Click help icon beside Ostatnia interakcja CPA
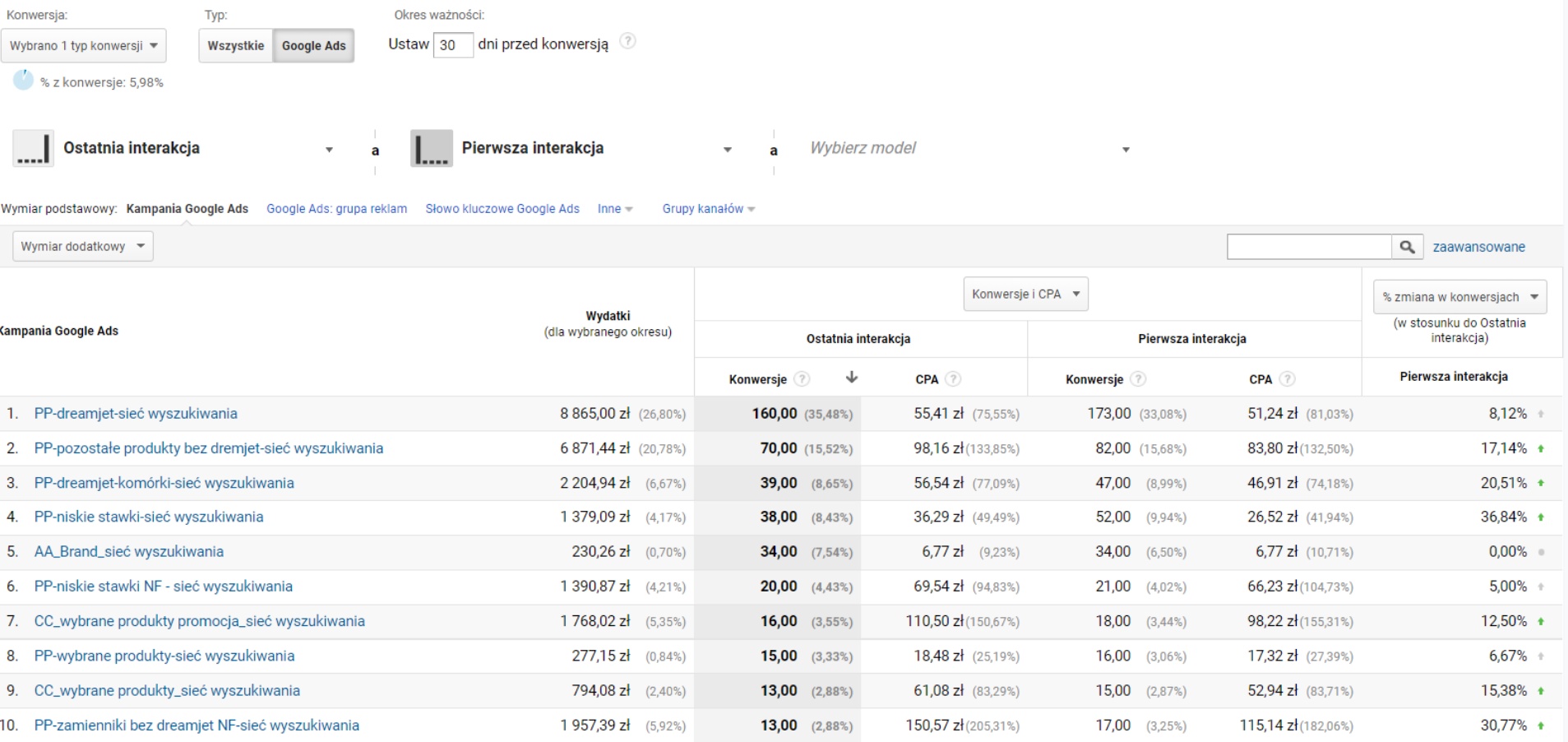 tap(953, 379)
